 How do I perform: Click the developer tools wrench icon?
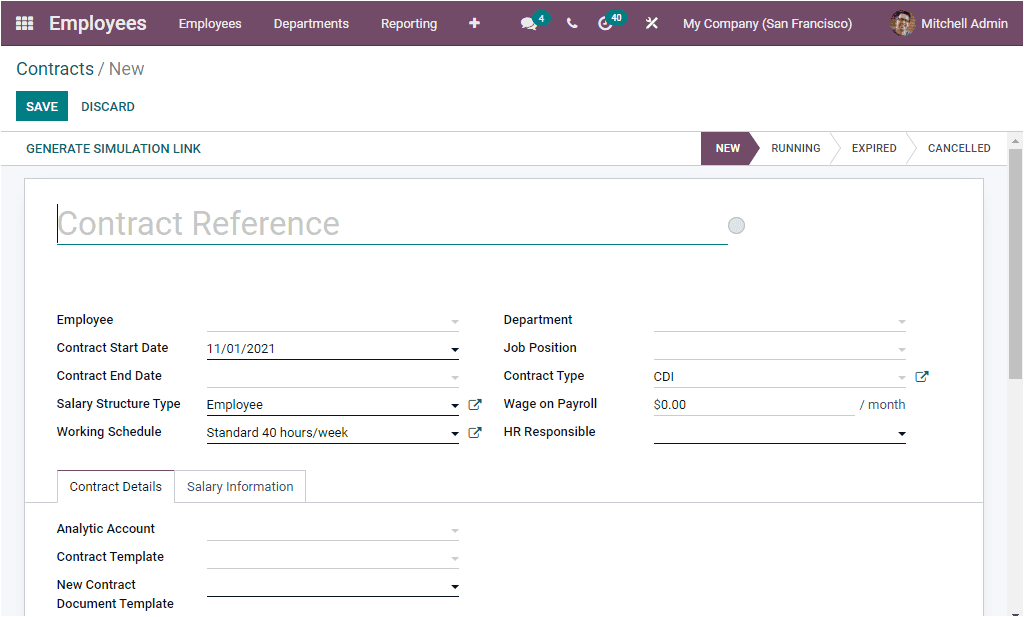(x=651, y=23)
